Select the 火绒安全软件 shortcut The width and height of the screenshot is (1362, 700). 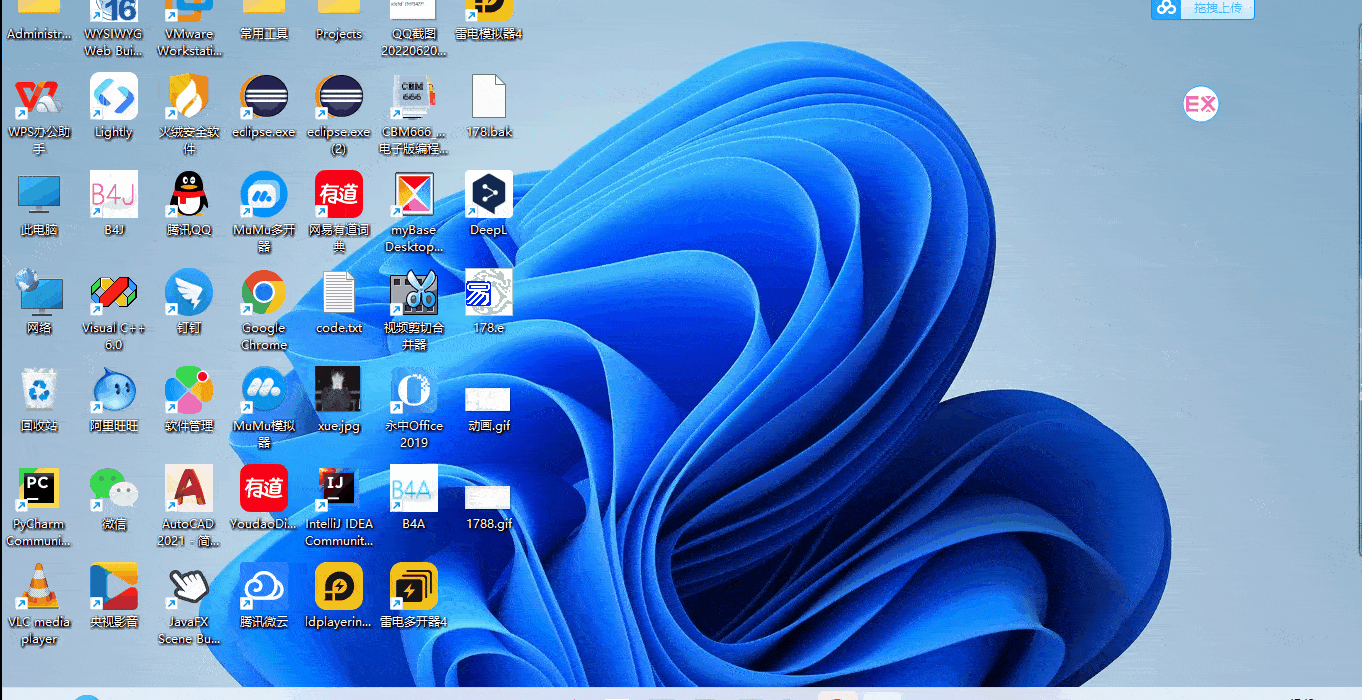coord(188,97)
